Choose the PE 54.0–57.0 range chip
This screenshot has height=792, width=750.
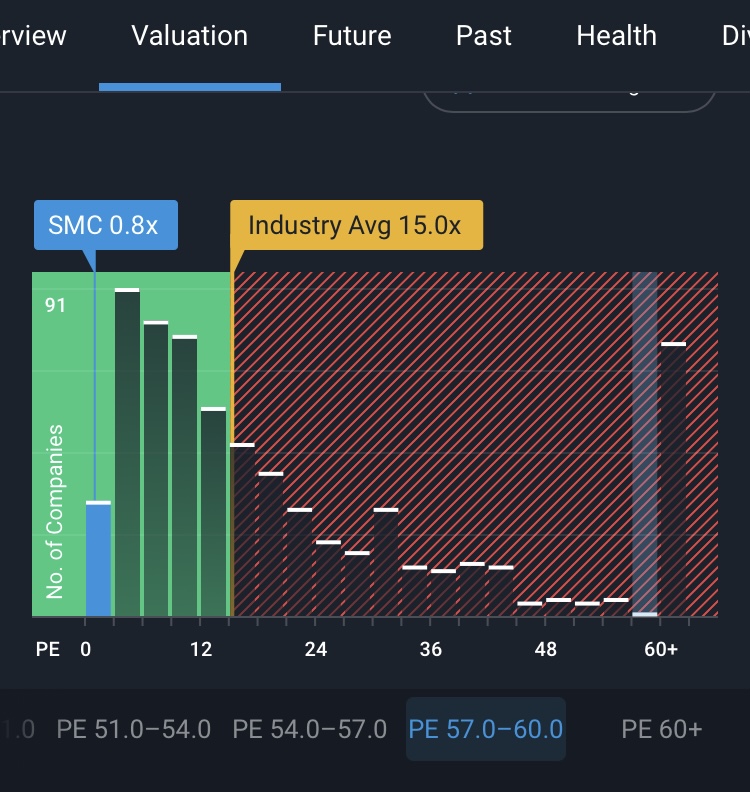[309, 729]
